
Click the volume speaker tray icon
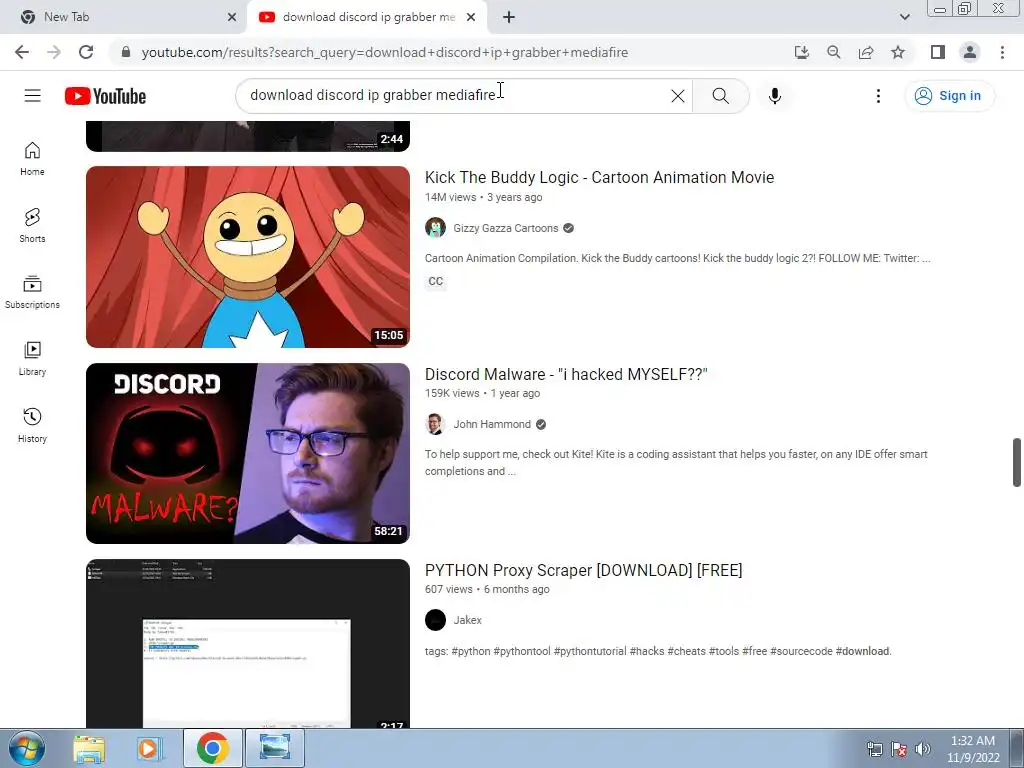tap(923, 749)
